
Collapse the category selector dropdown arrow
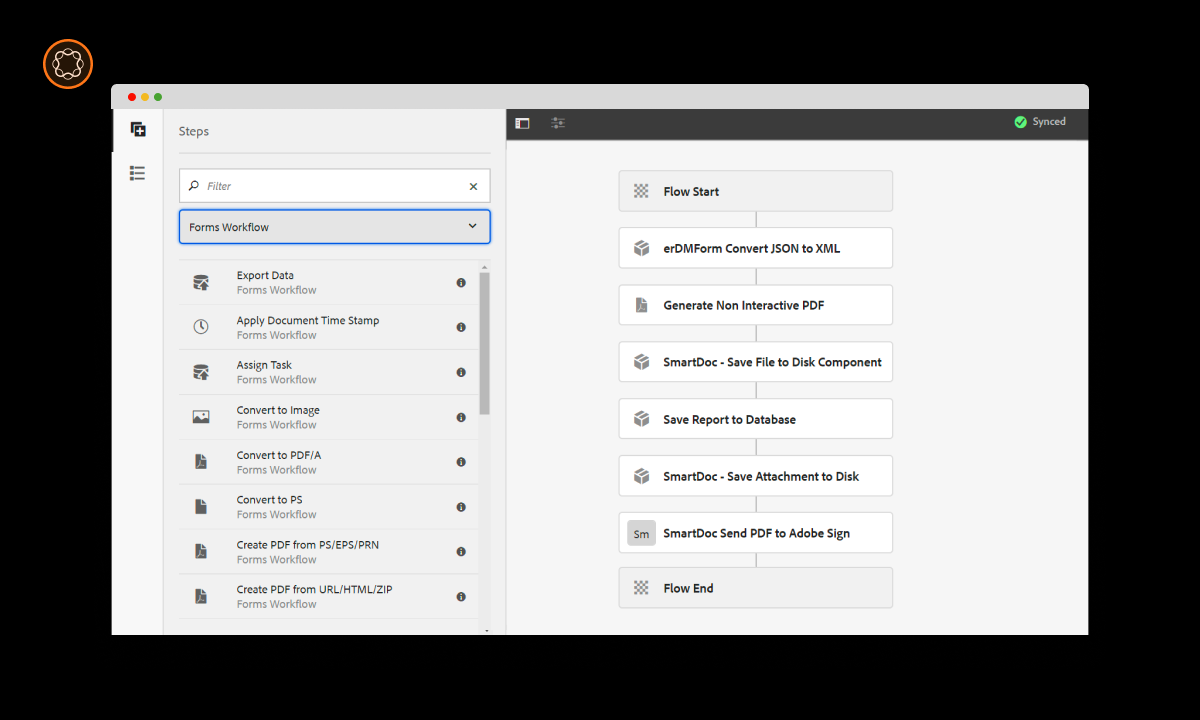point(472,227)
